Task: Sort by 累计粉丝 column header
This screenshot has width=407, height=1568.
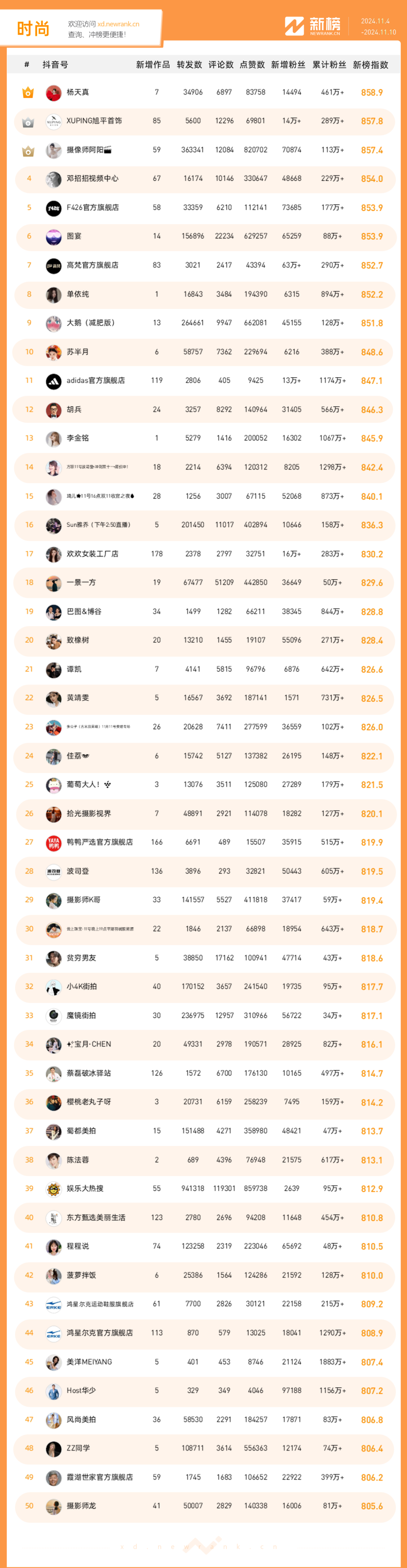Action: pyautogui.click(x=329, y=65)
